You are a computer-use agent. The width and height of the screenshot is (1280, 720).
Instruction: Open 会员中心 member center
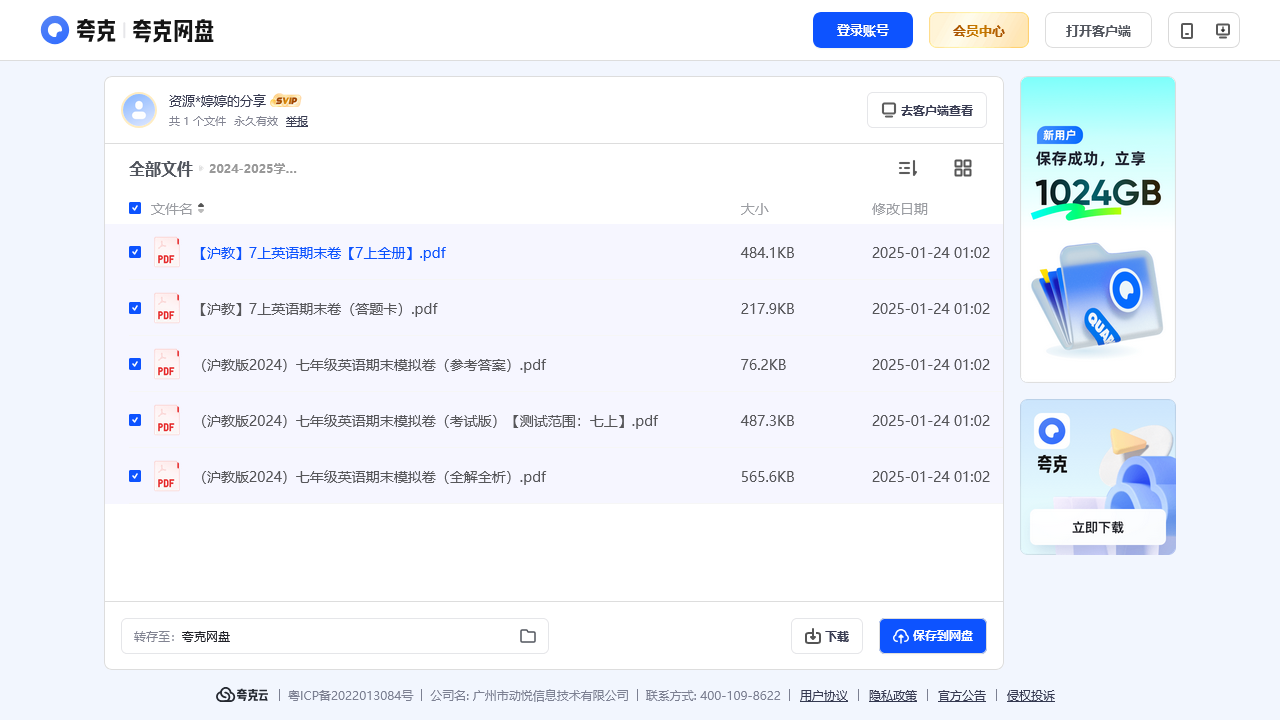[979, 30]
